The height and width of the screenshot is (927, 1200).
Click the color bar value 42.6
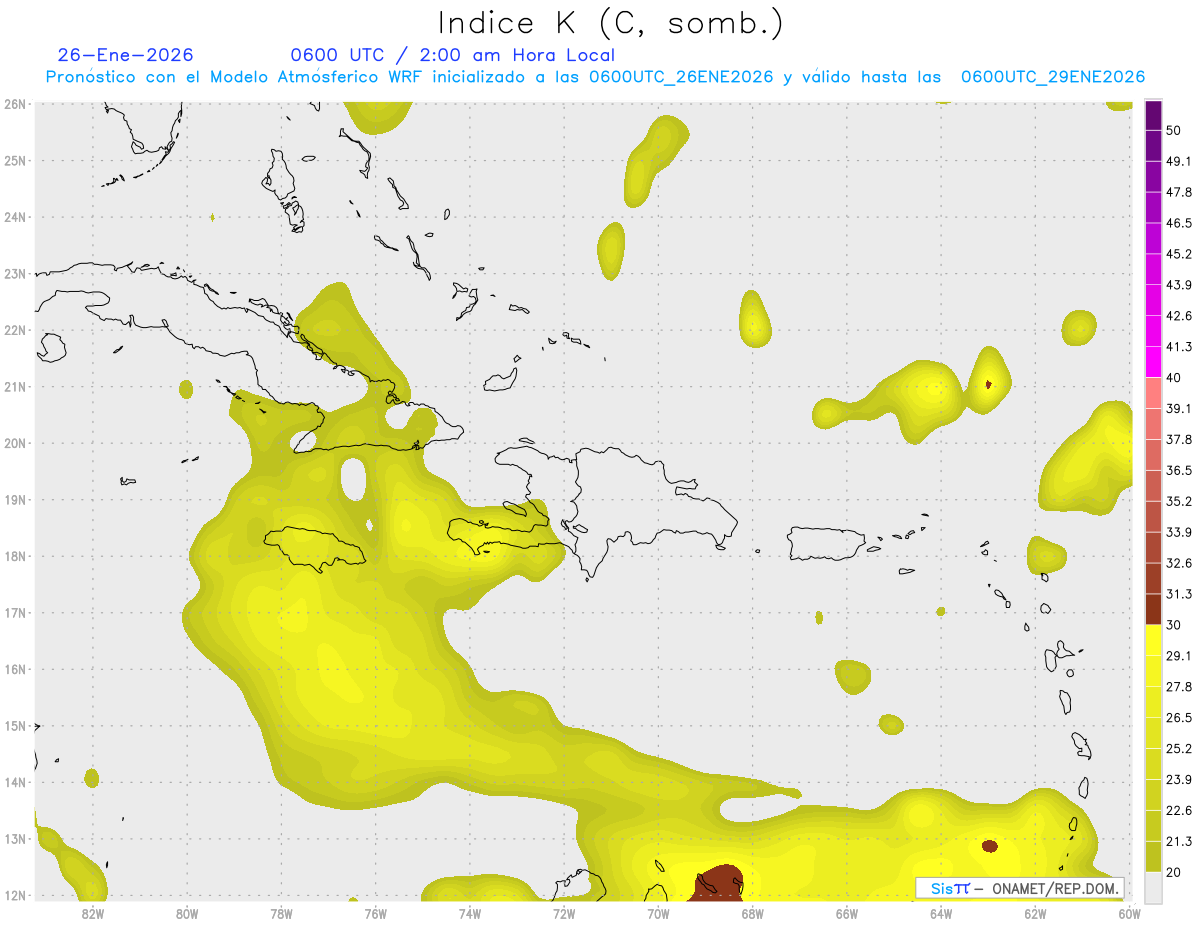click(x=1179, y=316)
